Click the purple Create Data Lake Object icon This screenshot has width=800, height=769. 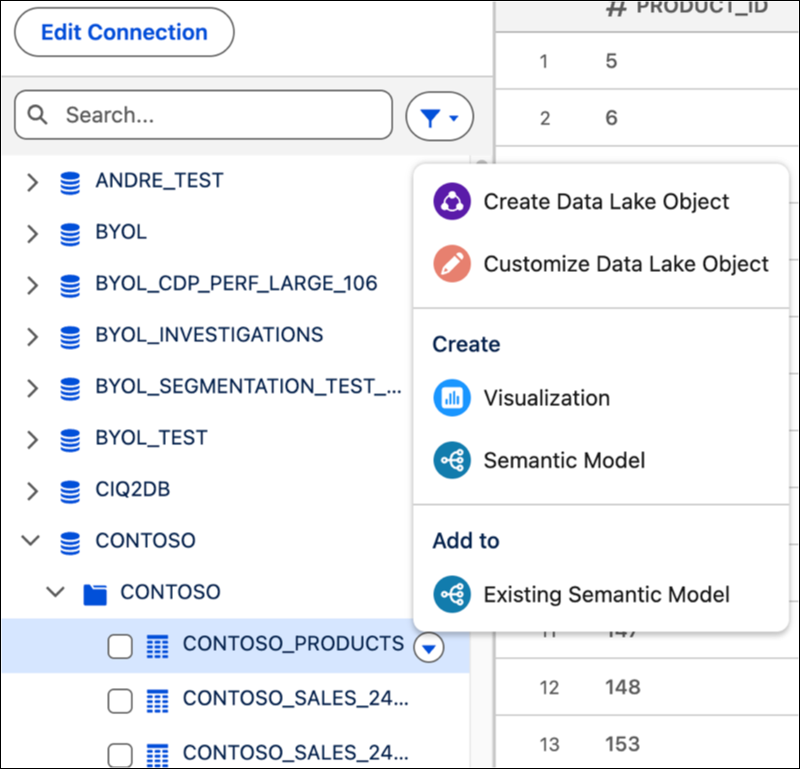[x=452, y=202]
